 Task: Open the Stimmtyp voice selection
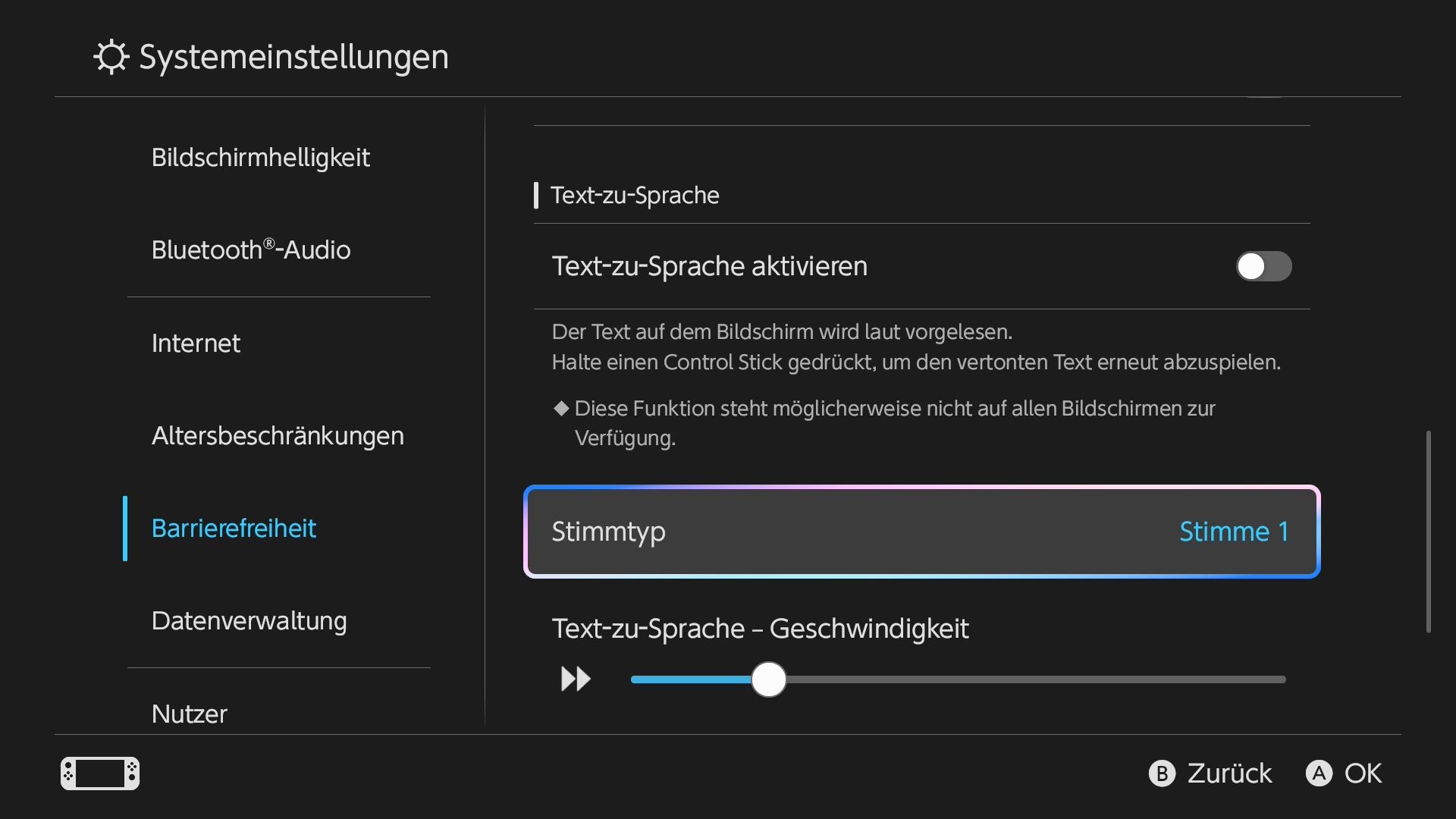(922, 532)
